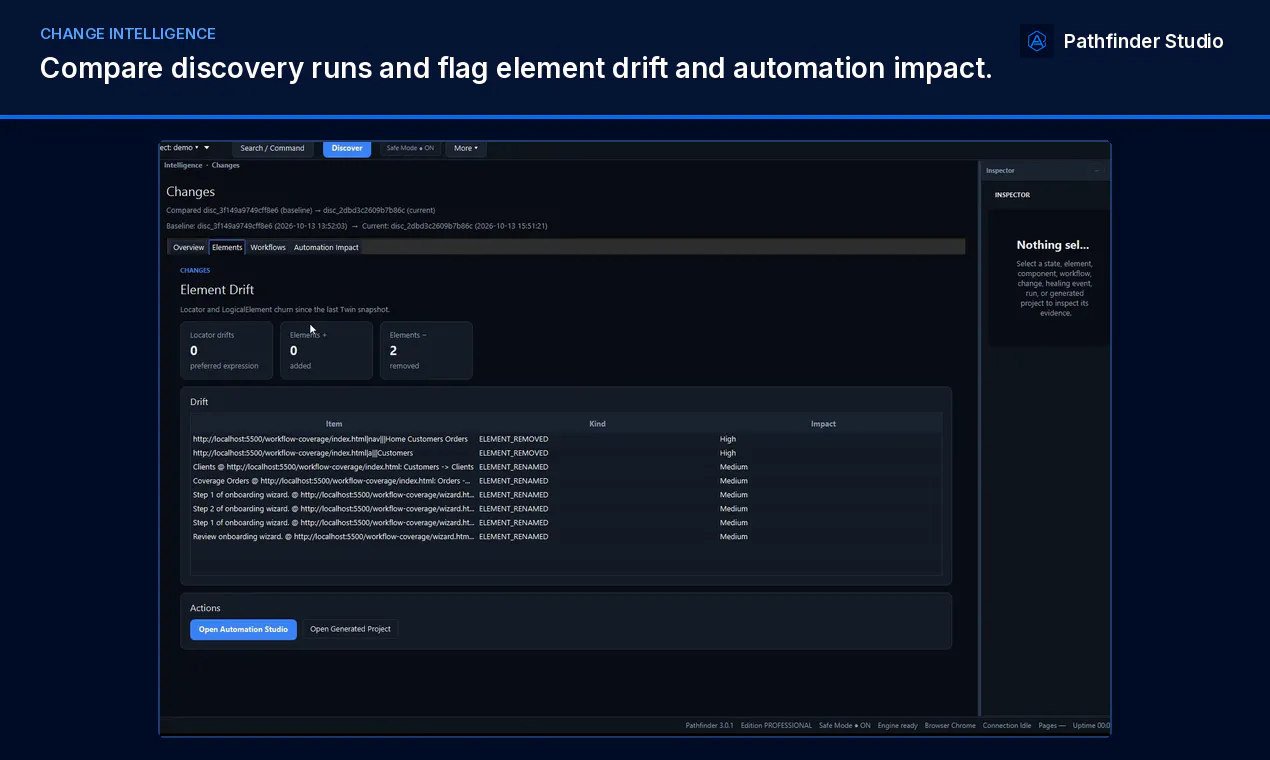Click Edition PROFESSIONAL in the status bar
The width and height of the screenshot is (1270, 760).
click(x=776, y=726)
